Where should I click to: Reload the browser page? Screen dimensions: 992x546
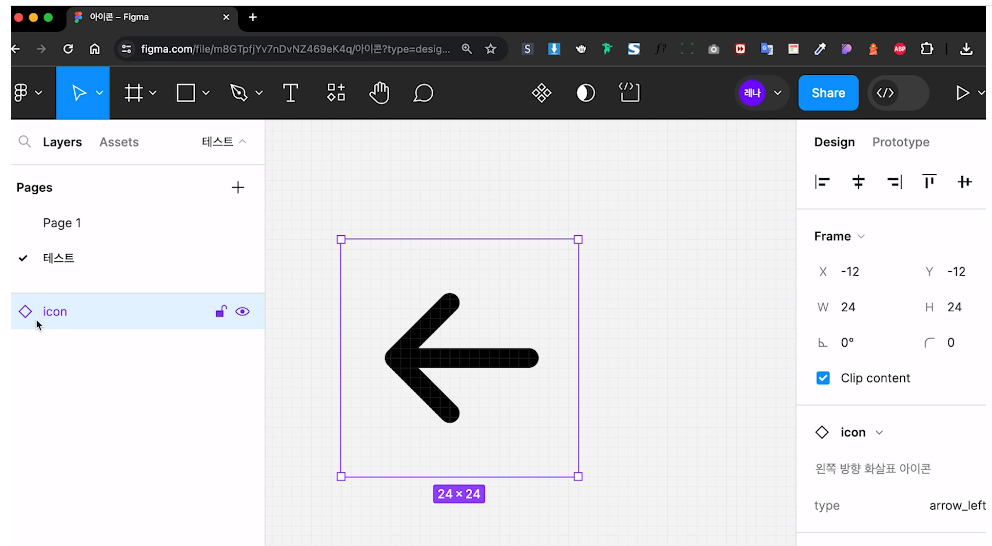(68, 49)
